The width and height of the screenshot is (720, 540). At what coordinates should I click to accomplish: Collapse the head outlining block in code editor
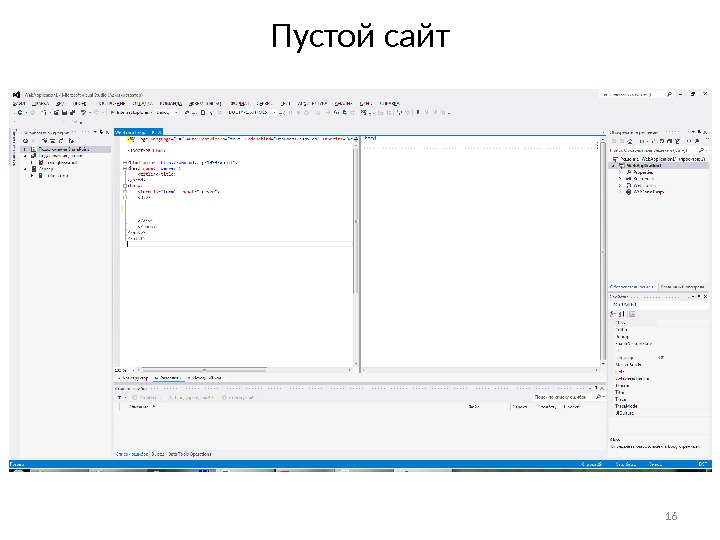[125, 169]
